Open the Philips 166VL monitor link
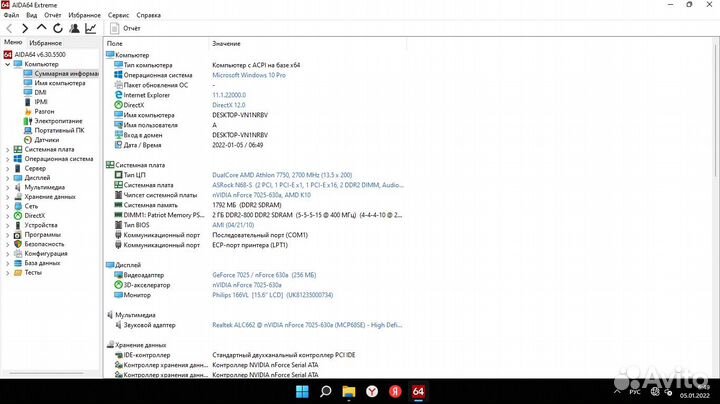Viewport: 720px width, 404px height. (x=273, y=295)
